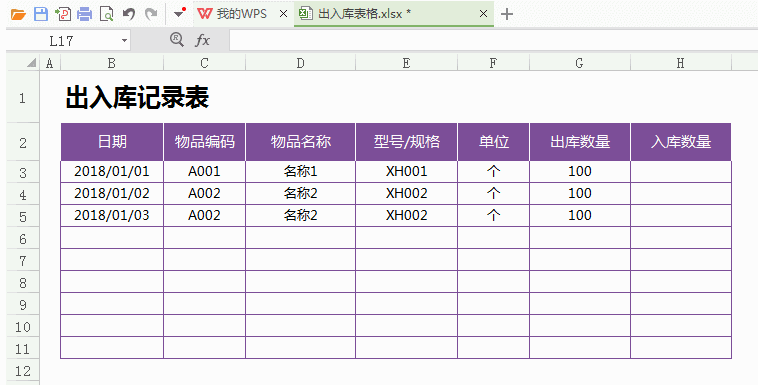Select the 名称2 cell in row 5
This screenshot has height=385, width=758.
(301, 215)
